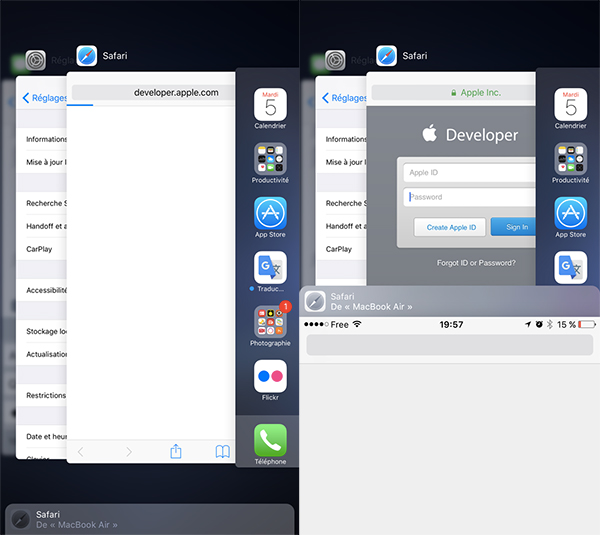This screenshot has height=535, width=600.
Task: Click the battery icon showing 15 %
Action: [586, 325]
